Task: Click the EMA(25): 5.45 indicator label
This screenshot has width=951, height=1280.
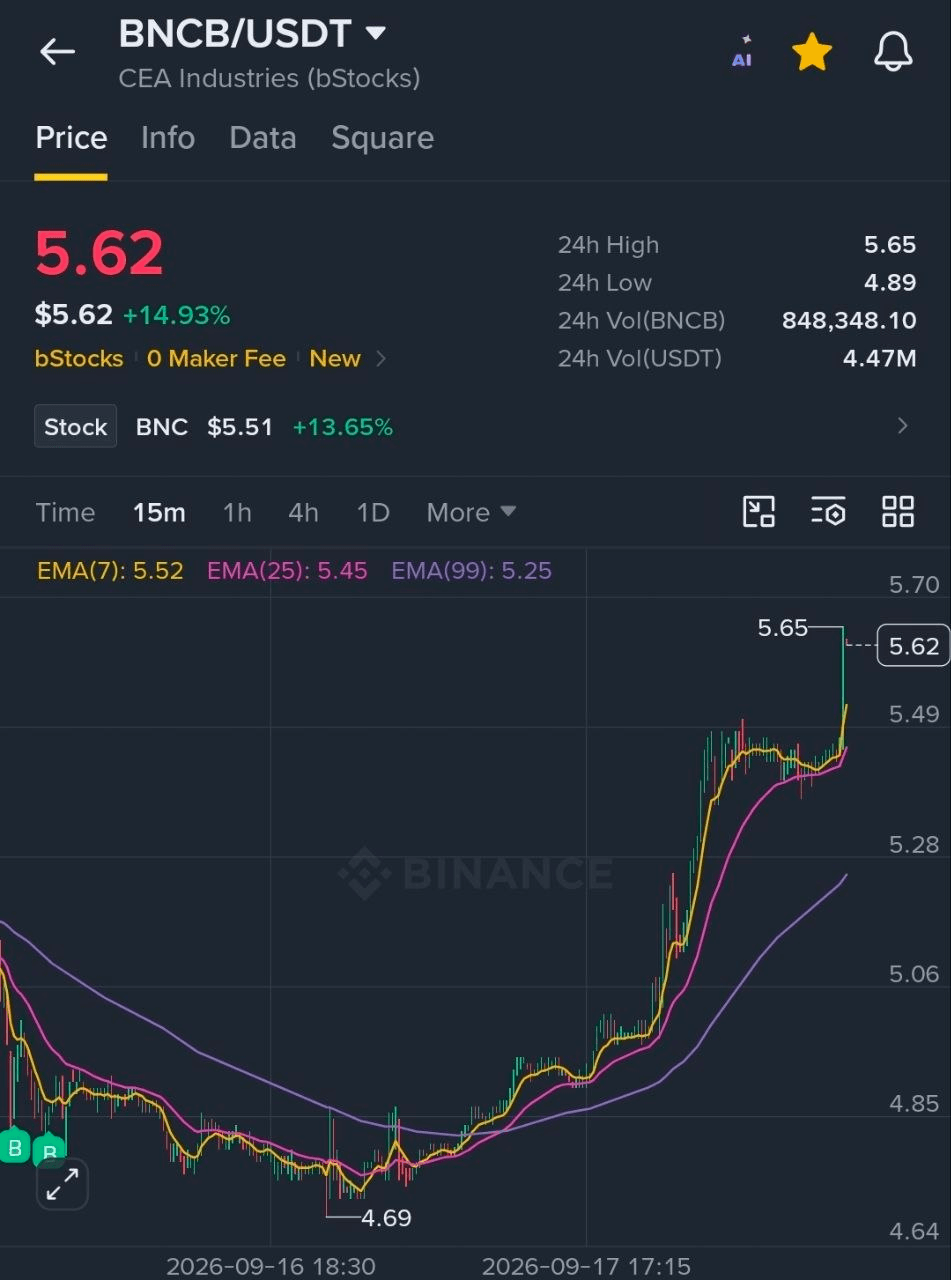Action: (287, 571)
